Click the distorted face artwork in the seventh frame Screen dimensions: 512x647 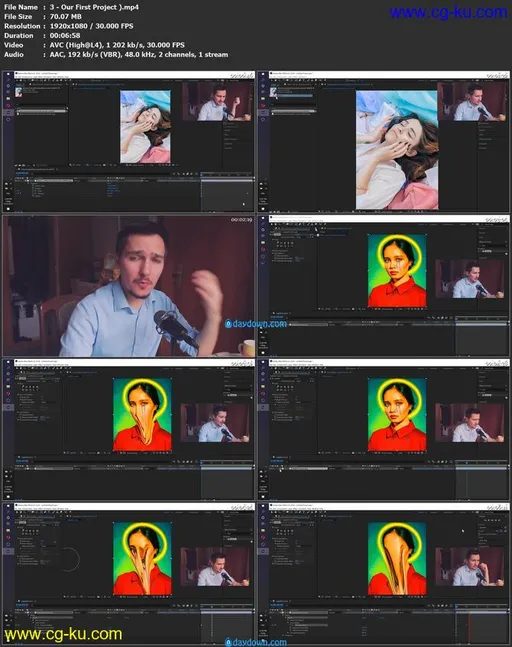point(142,559)
